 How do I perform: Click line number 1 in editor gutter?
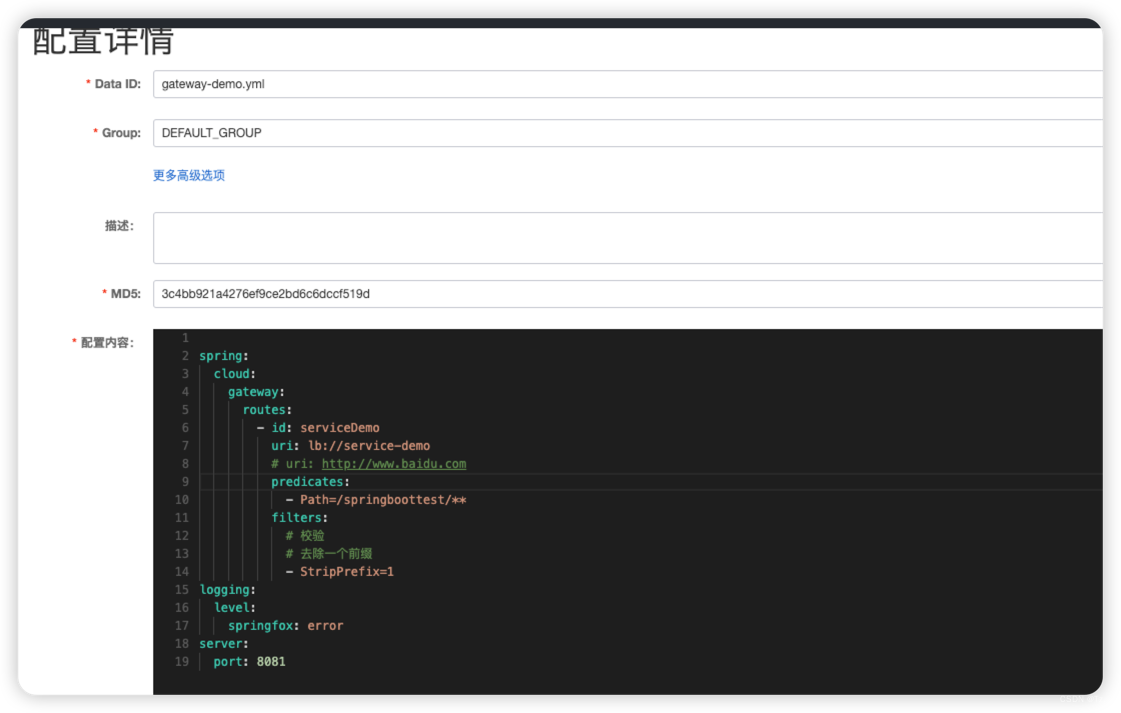[x=185, y=338]
